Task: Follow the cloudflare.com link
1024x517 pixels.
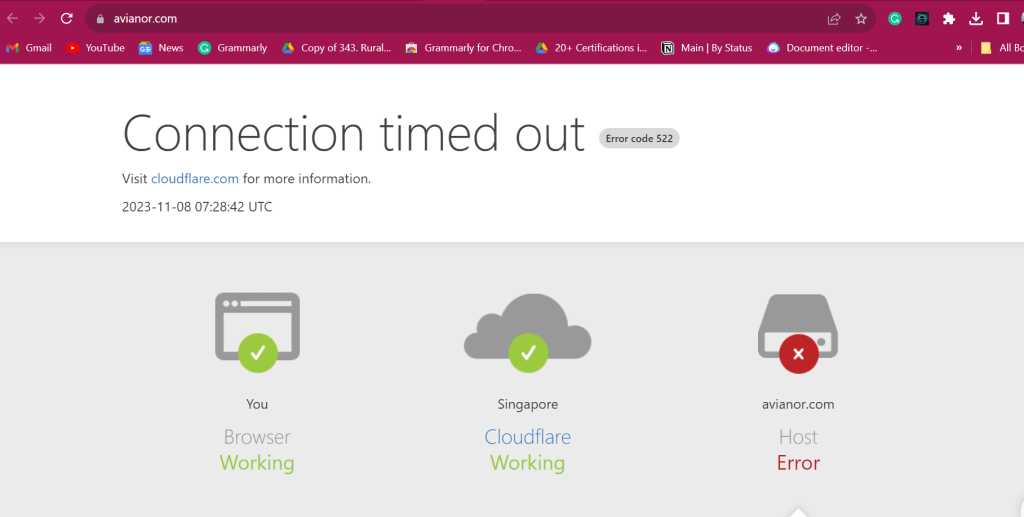Action: click(x=195, y=178)
